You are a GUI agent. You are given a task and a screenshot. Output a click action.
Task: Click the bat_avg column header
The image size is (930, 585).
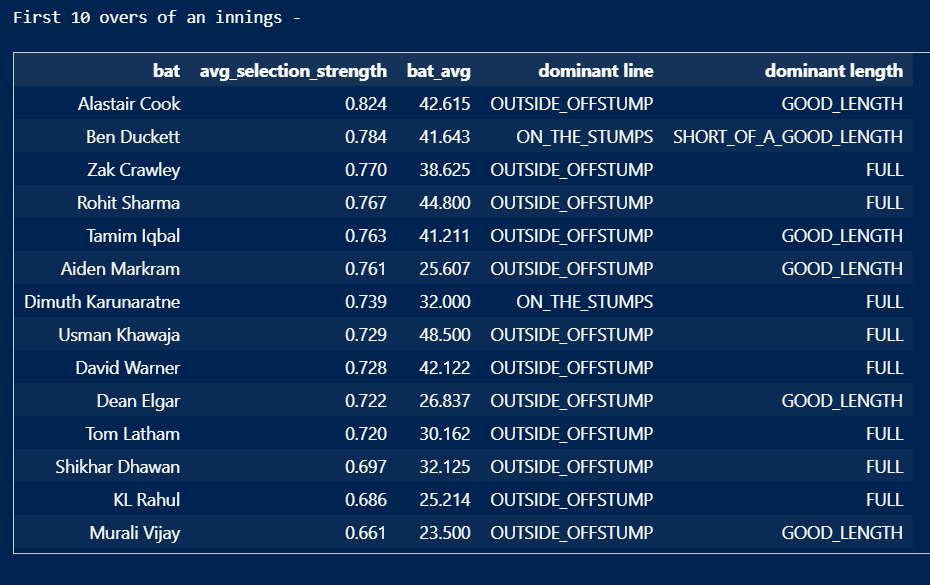click(x=438, y=71)
